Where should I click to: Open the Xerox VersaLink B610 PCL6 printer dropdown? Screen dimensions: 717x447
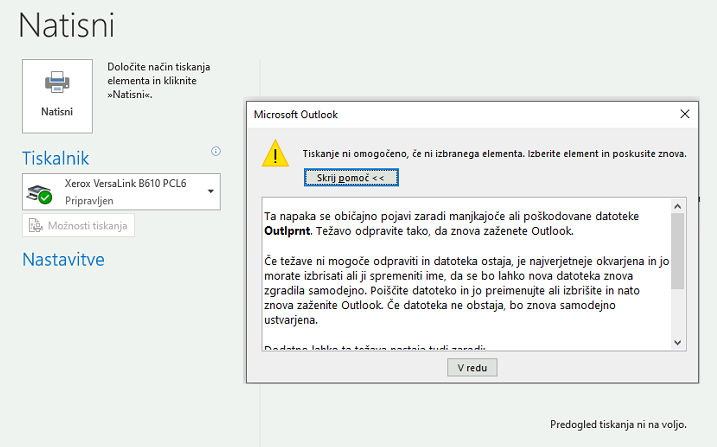tap(121, 192)
